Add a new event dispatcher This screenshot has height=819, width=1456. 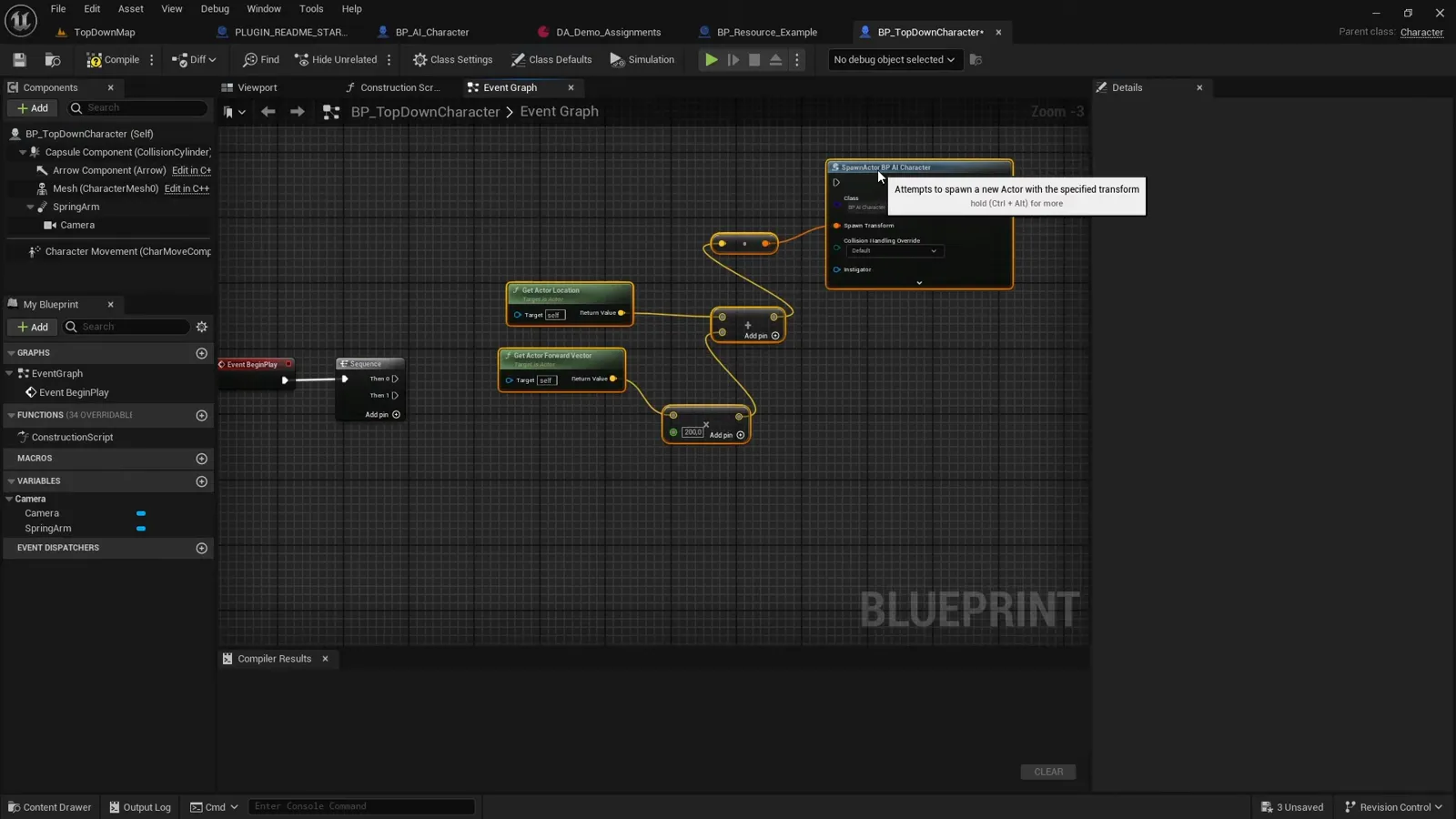point(202,549)
